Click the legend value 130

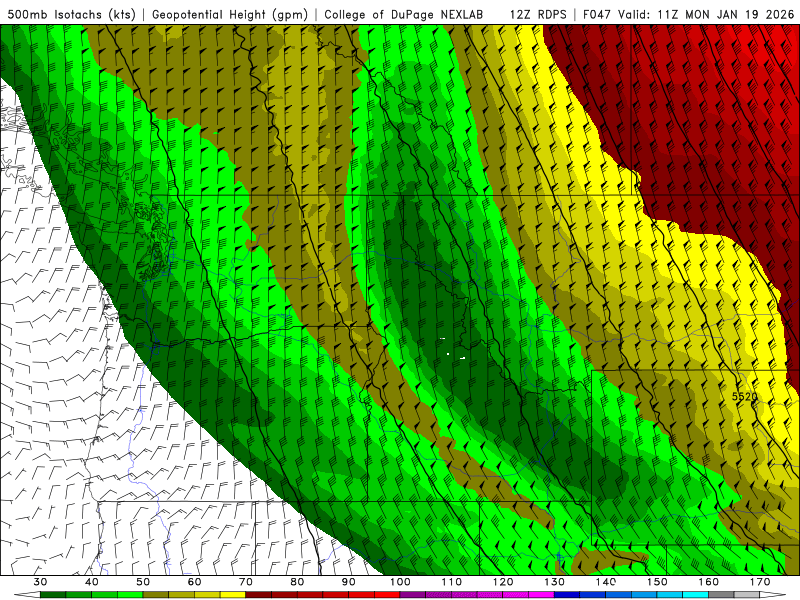click(x=555, y=582)
